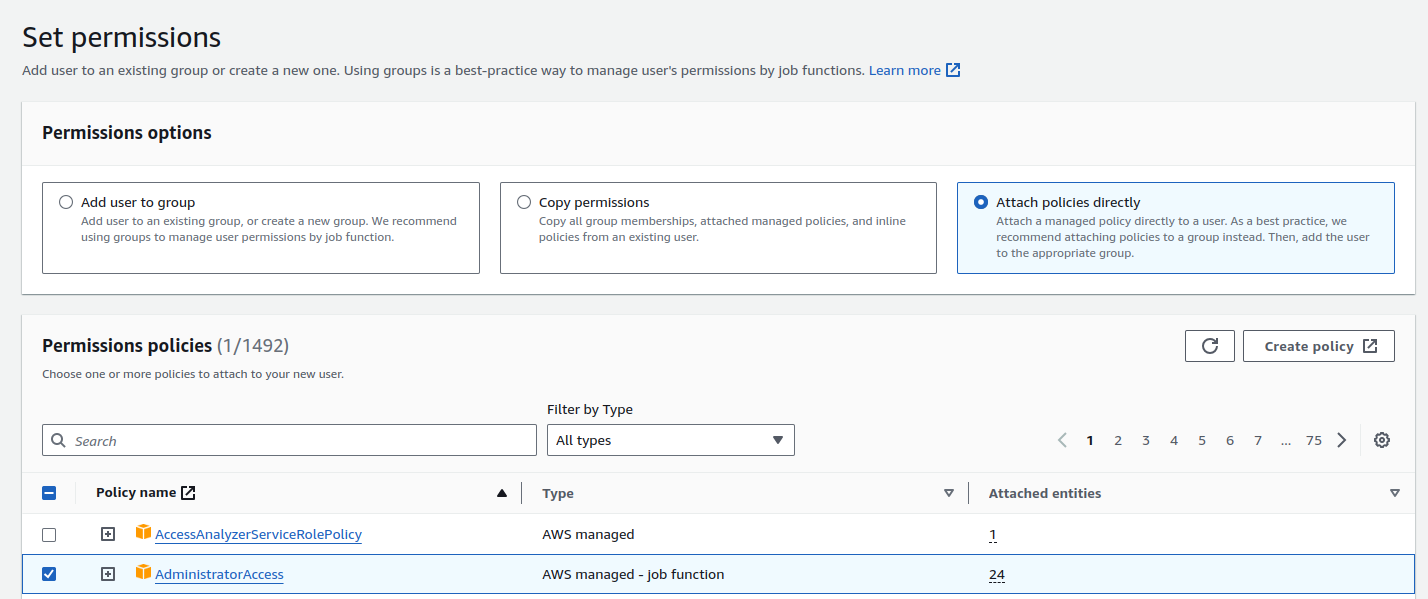
Task: Select the Copy permissions option
Action: click(x=524, y=201)
